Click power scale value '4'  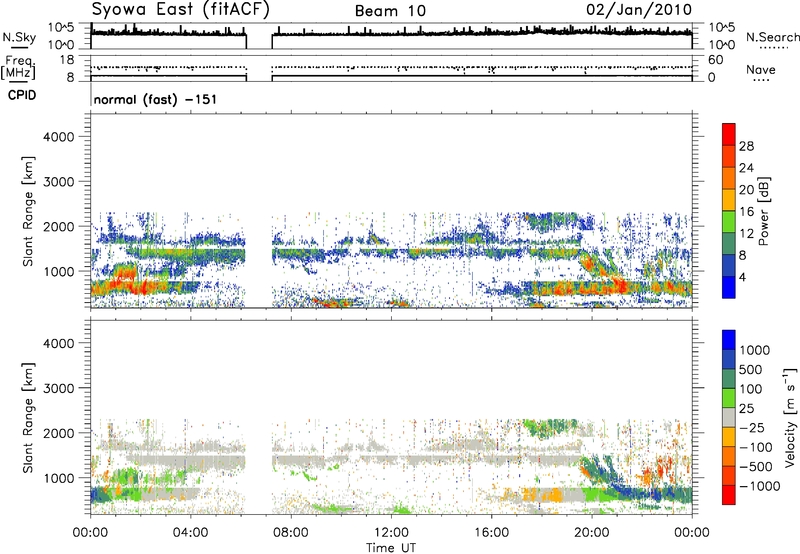pos(742,278)
